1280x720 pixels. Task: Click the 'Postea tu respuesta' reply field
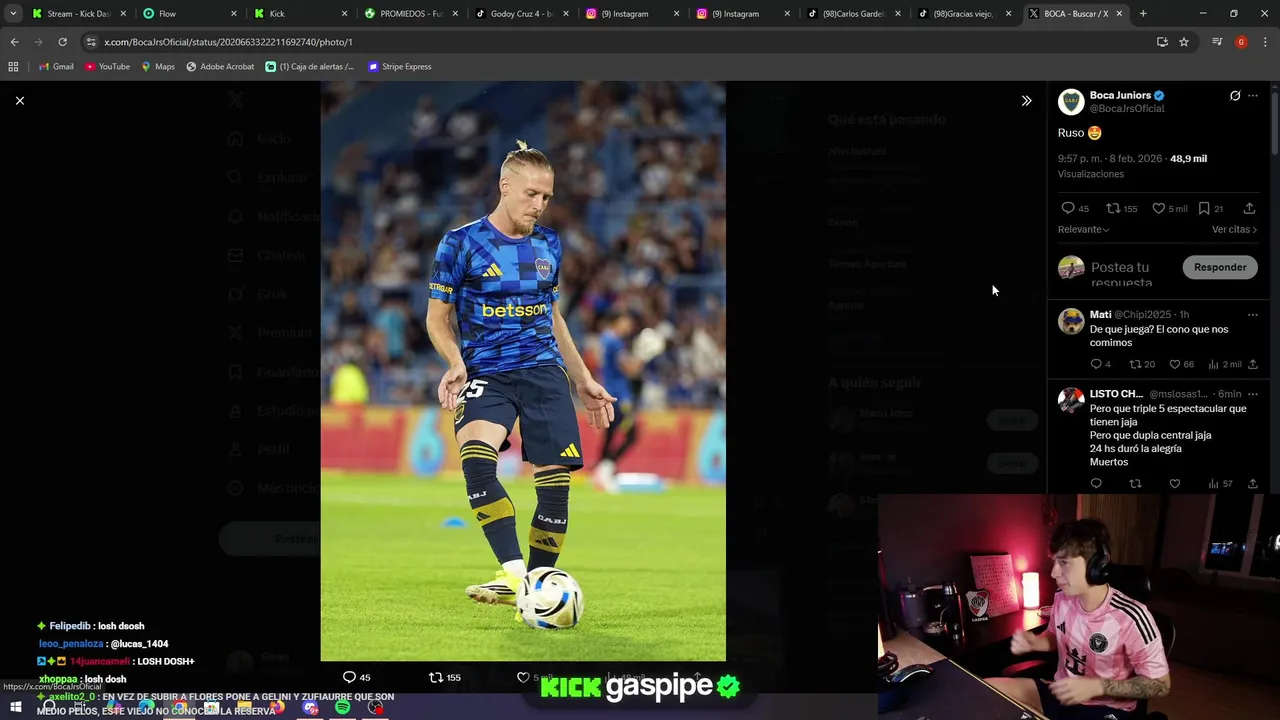tap(1122, 274)
